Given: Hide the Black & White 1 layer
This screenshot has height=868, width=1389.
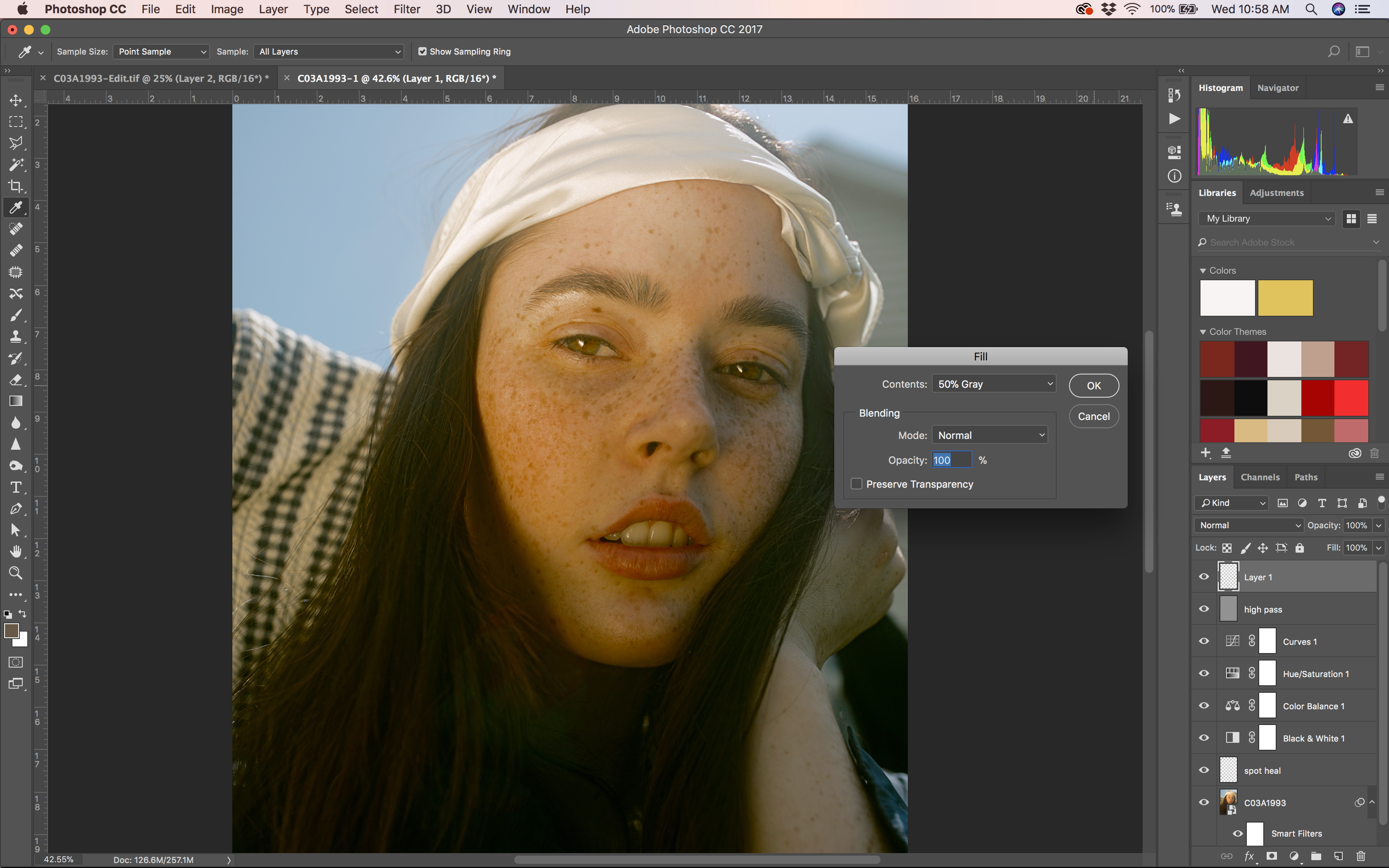Looking at the screenshot, I should (1204, 738).
